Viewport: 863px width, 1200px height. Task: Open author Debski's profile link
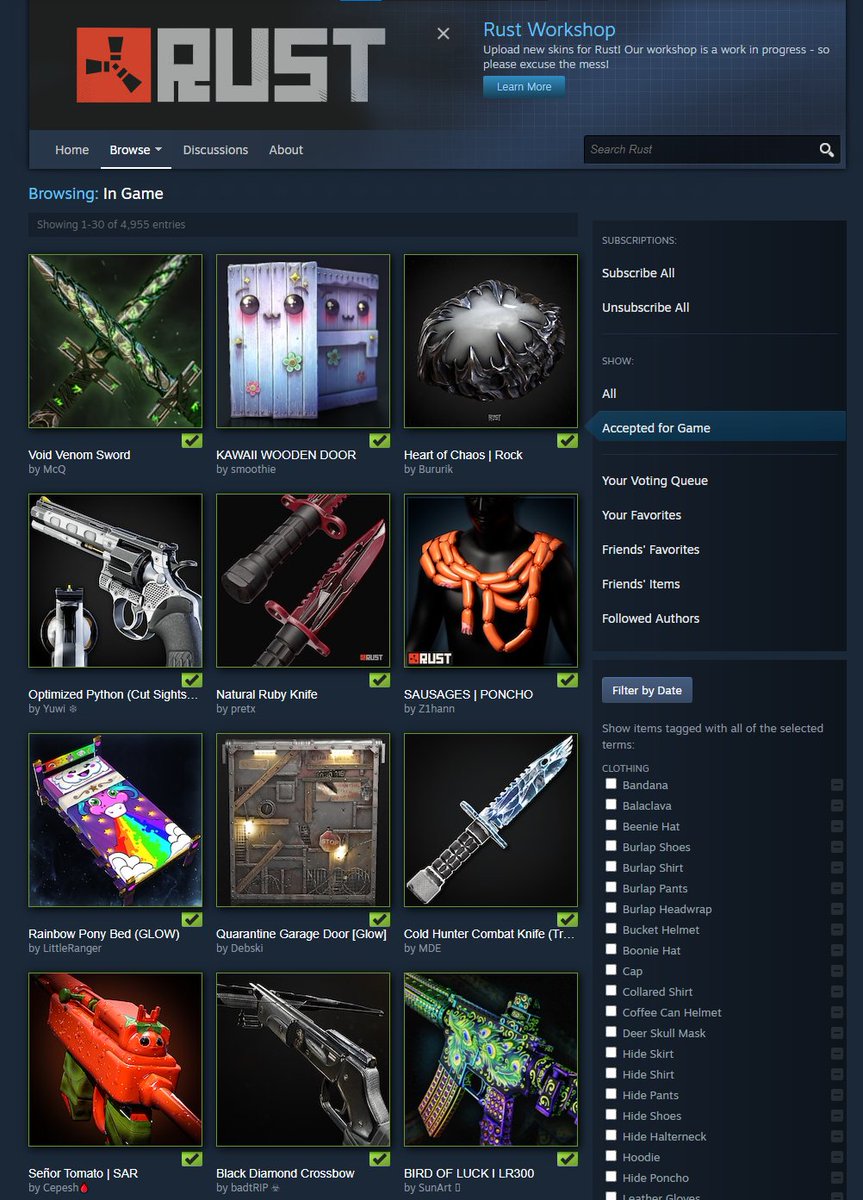[x=246, y=949]
